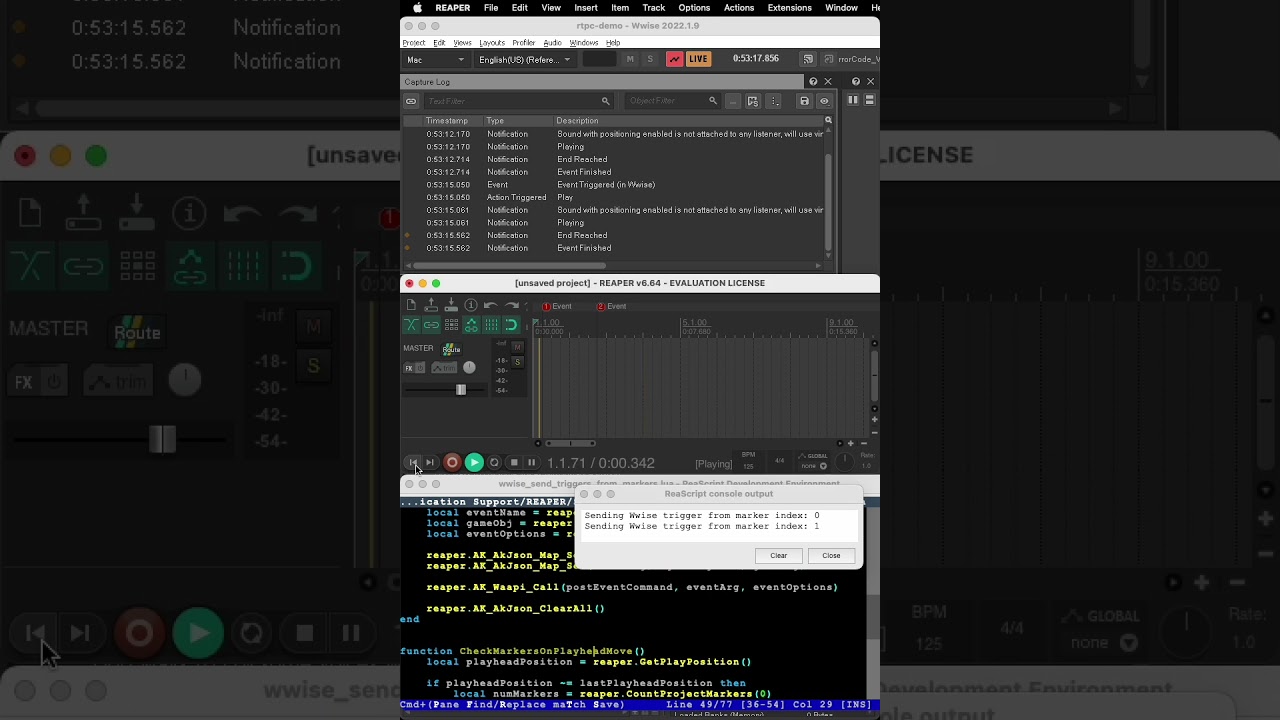The image size is (1280, 720).
Task: Toggle auto-crossfade in REAPER toolbar
Action: (411, 325)
